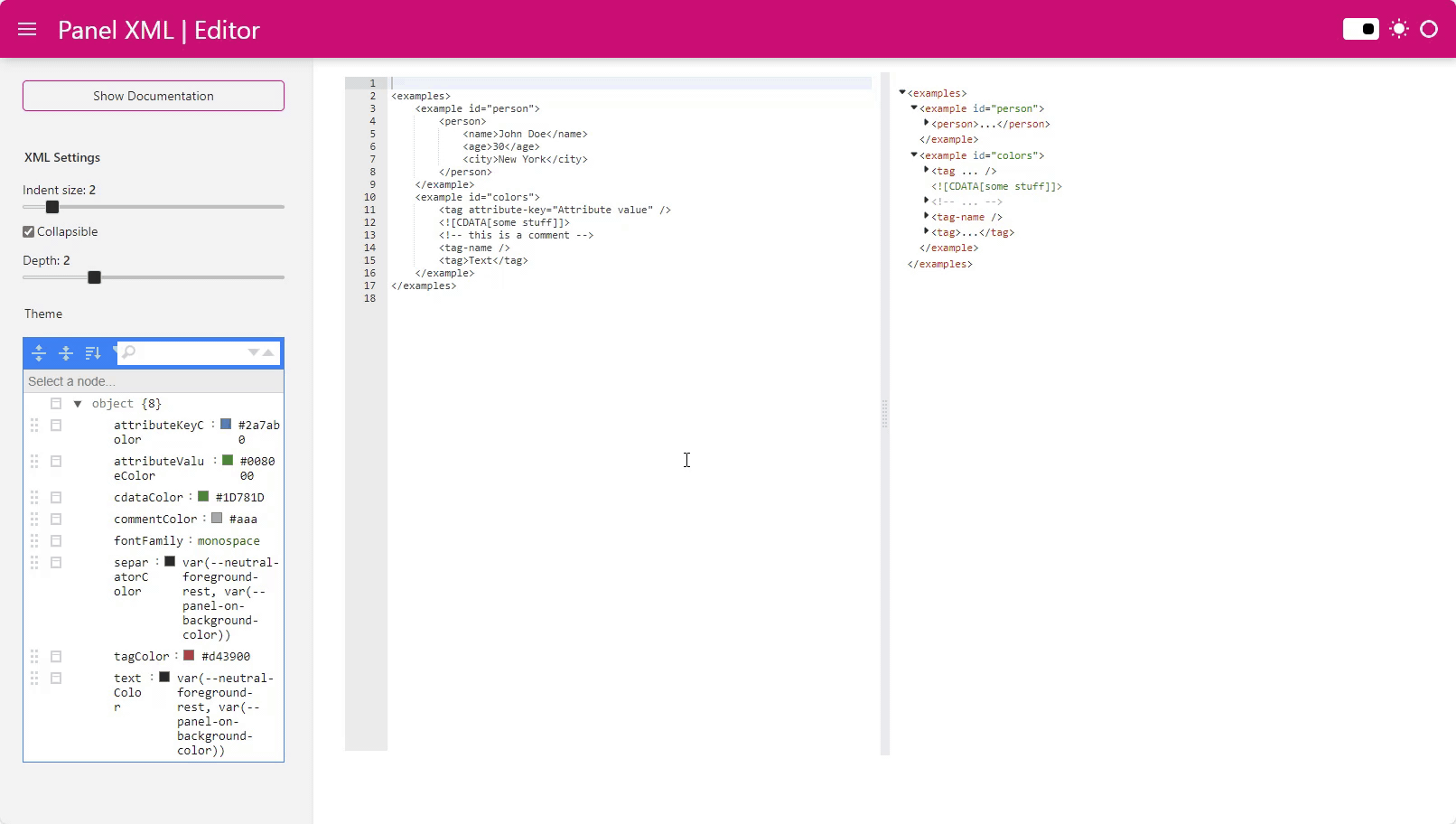Click the circle icon in the header
Image resolution: width=1456 pixels, height=824 pixels.
point(1428,29)
